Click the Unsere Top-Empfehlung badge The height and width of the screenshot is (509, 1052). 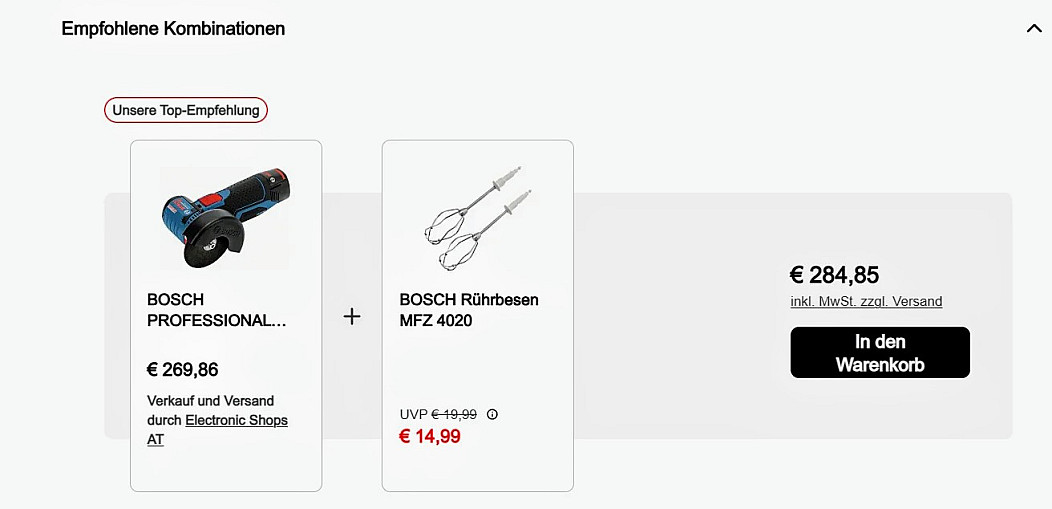coord(186,110)
